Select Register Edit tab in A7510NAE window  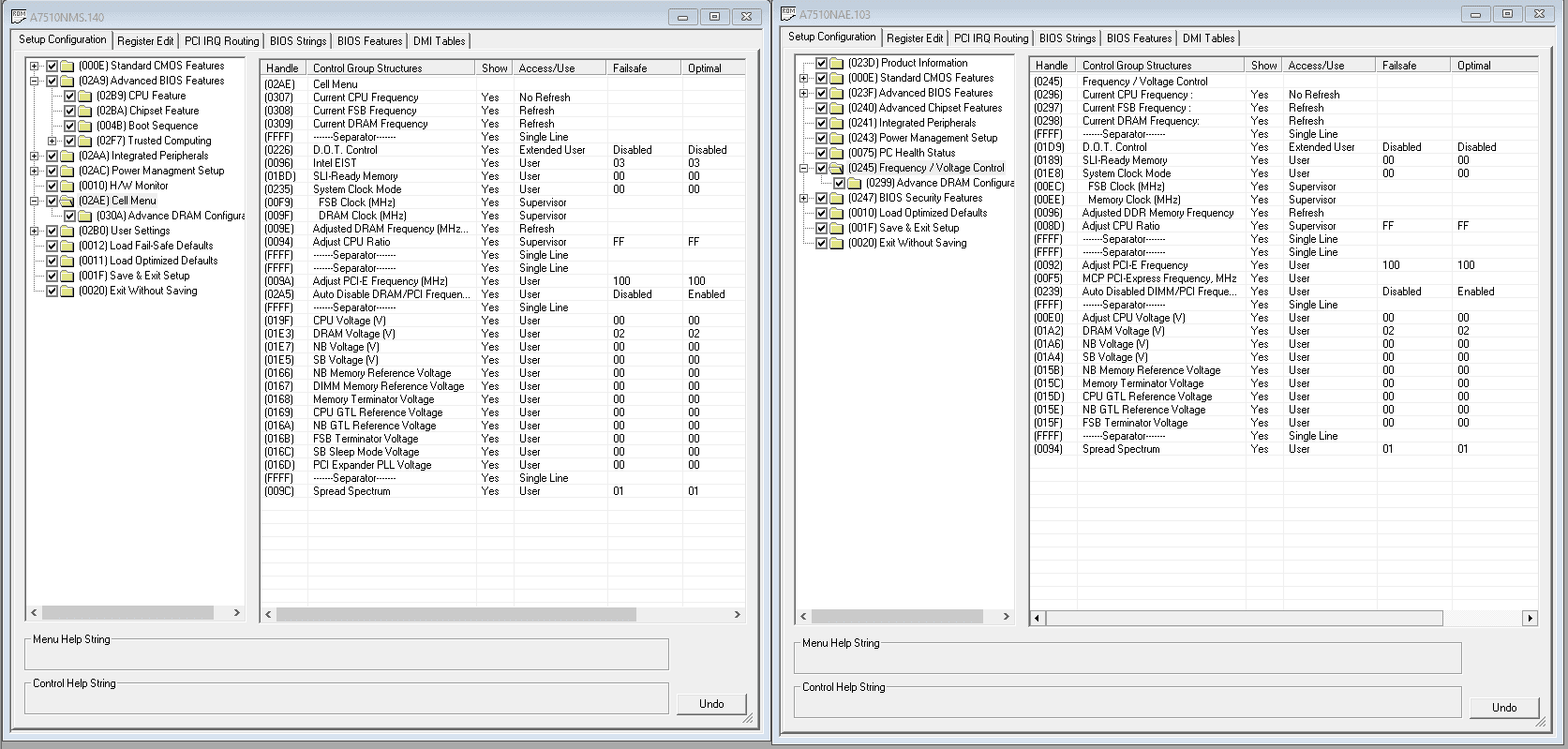click(915, 38)
